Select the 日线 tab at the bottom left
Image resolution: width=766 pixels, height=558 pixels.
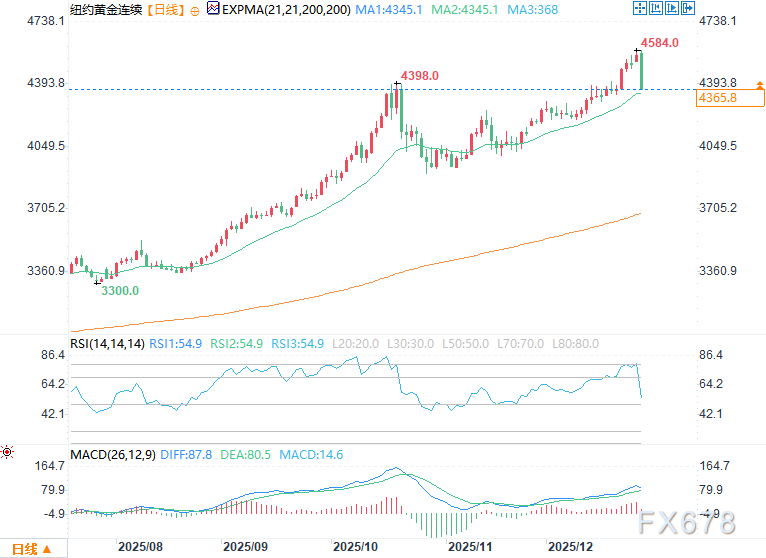pos(24,548)
